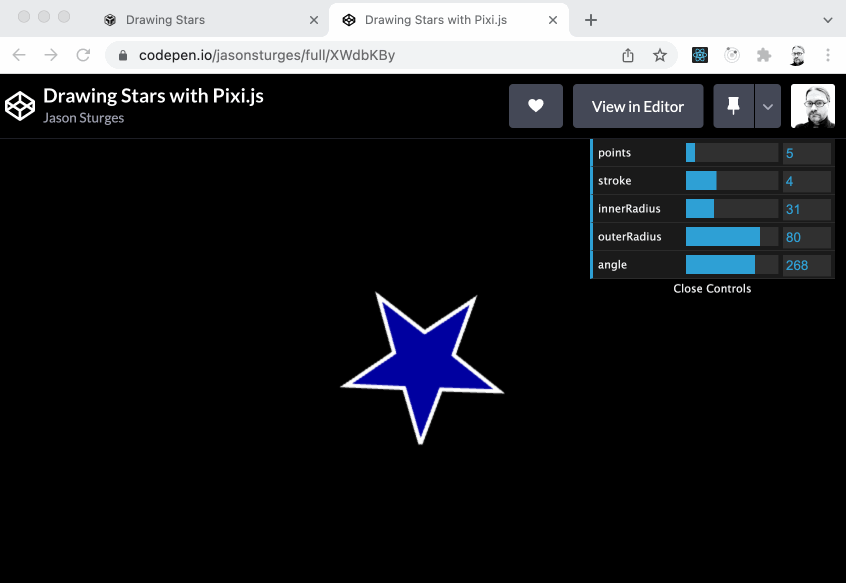Open the browser extensions puzzle icon

(x=766, y=56)
